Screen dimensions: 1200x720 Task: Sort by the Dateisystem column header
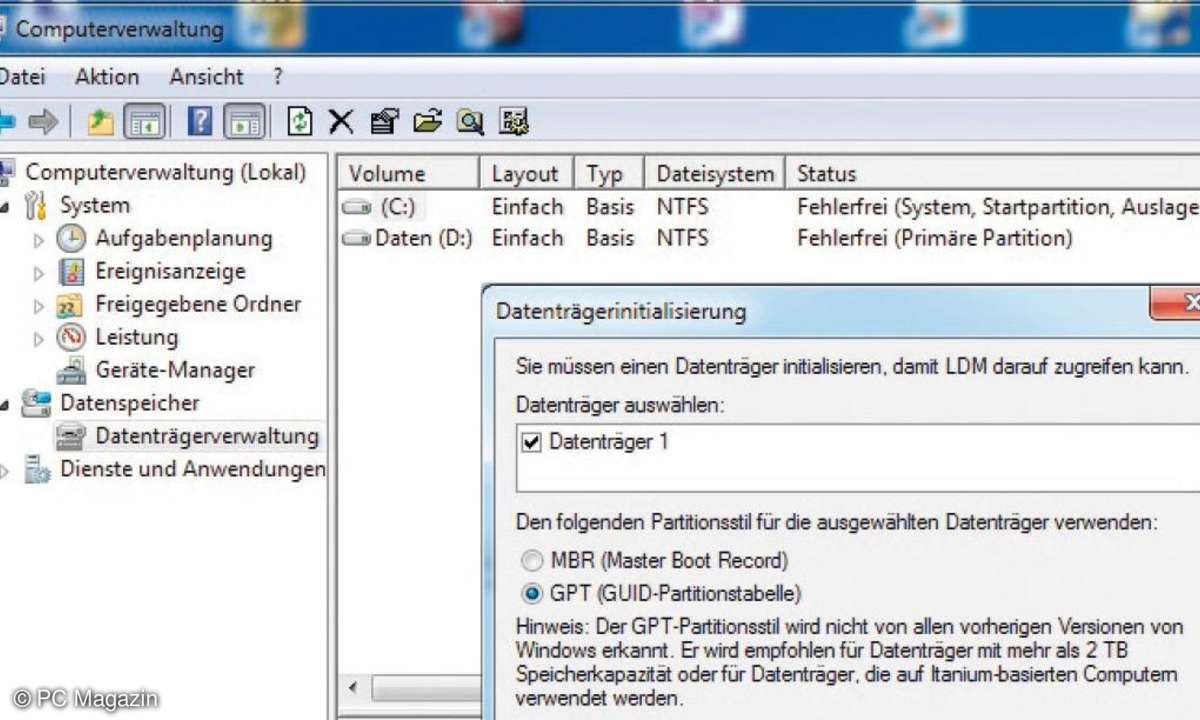(715, 174)
